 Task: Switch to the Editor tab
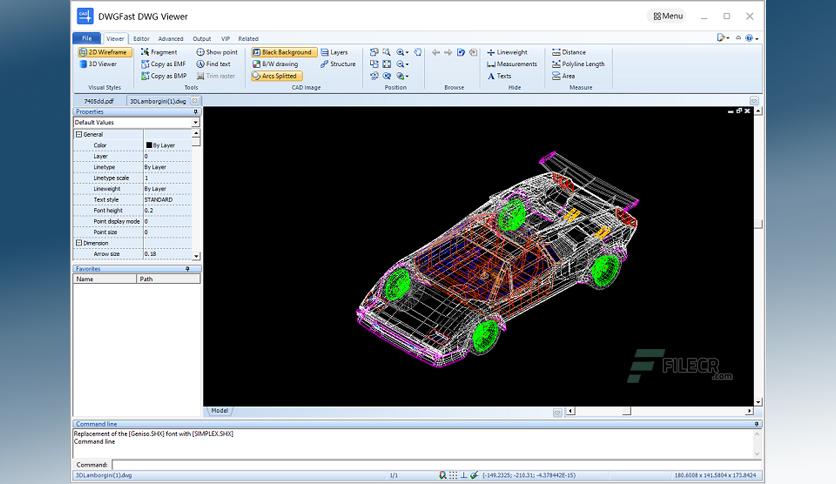pos(141,38)
